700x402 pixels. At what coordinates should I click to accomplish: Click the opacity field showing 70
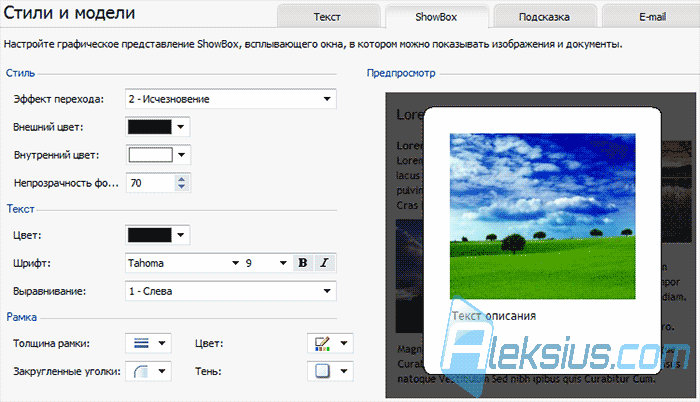pyautogui.click(x=150, y=183)
